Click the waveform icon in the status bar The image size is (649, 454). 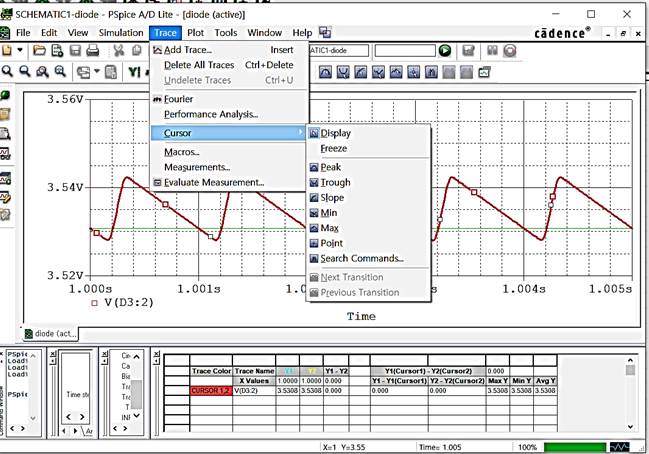point(620,447)
